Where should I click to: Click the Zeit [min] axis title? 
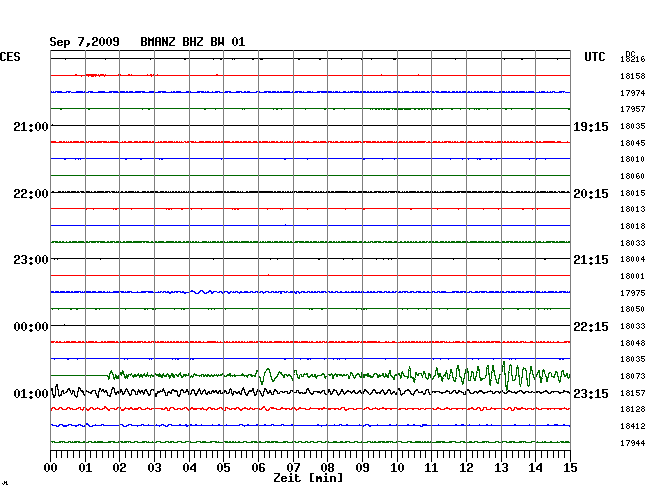point(308,478)
